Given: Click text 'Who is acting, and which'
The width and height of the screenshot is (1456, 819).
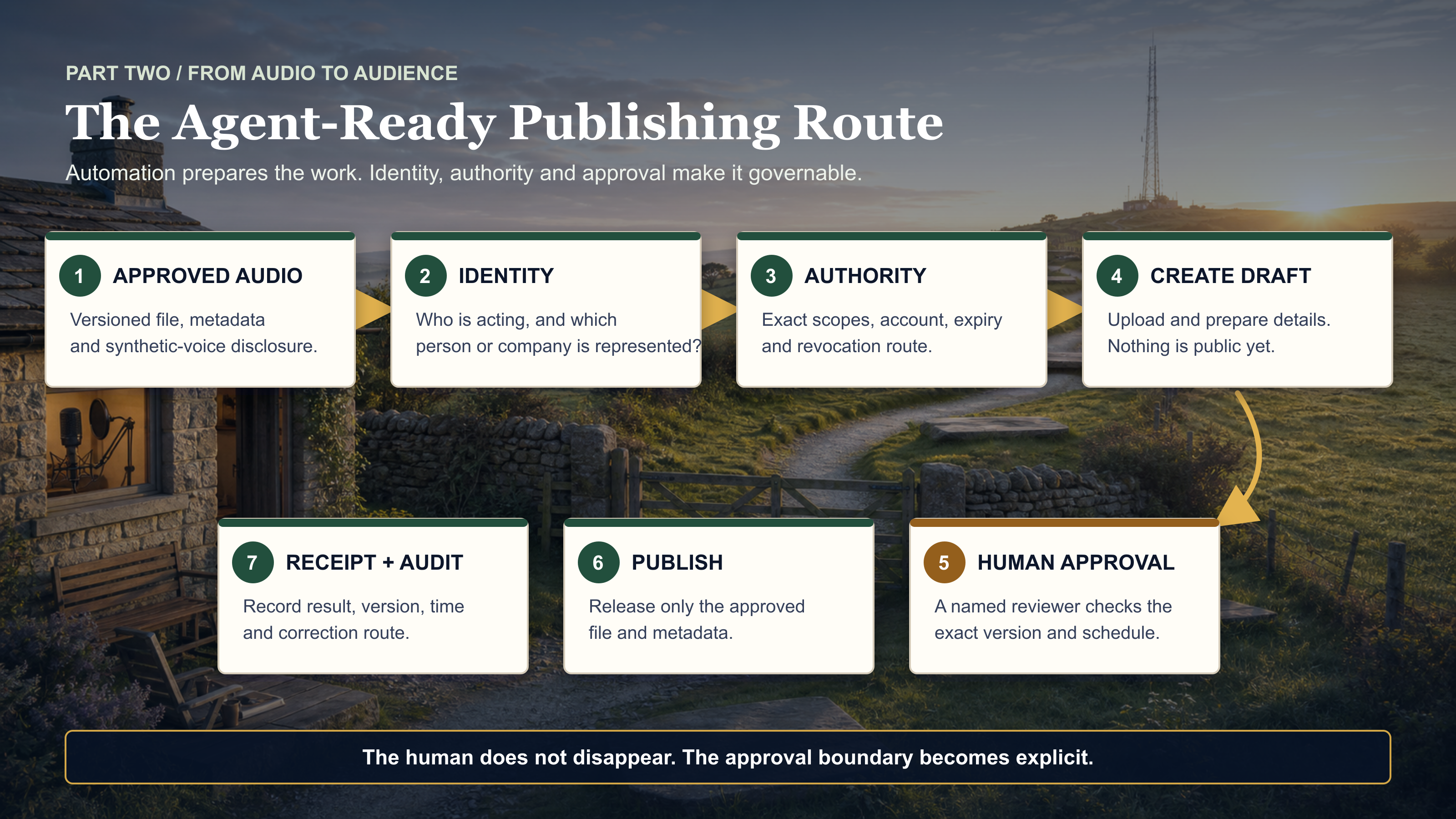Looking at the screenshot, I should click(x=516, y=320).
